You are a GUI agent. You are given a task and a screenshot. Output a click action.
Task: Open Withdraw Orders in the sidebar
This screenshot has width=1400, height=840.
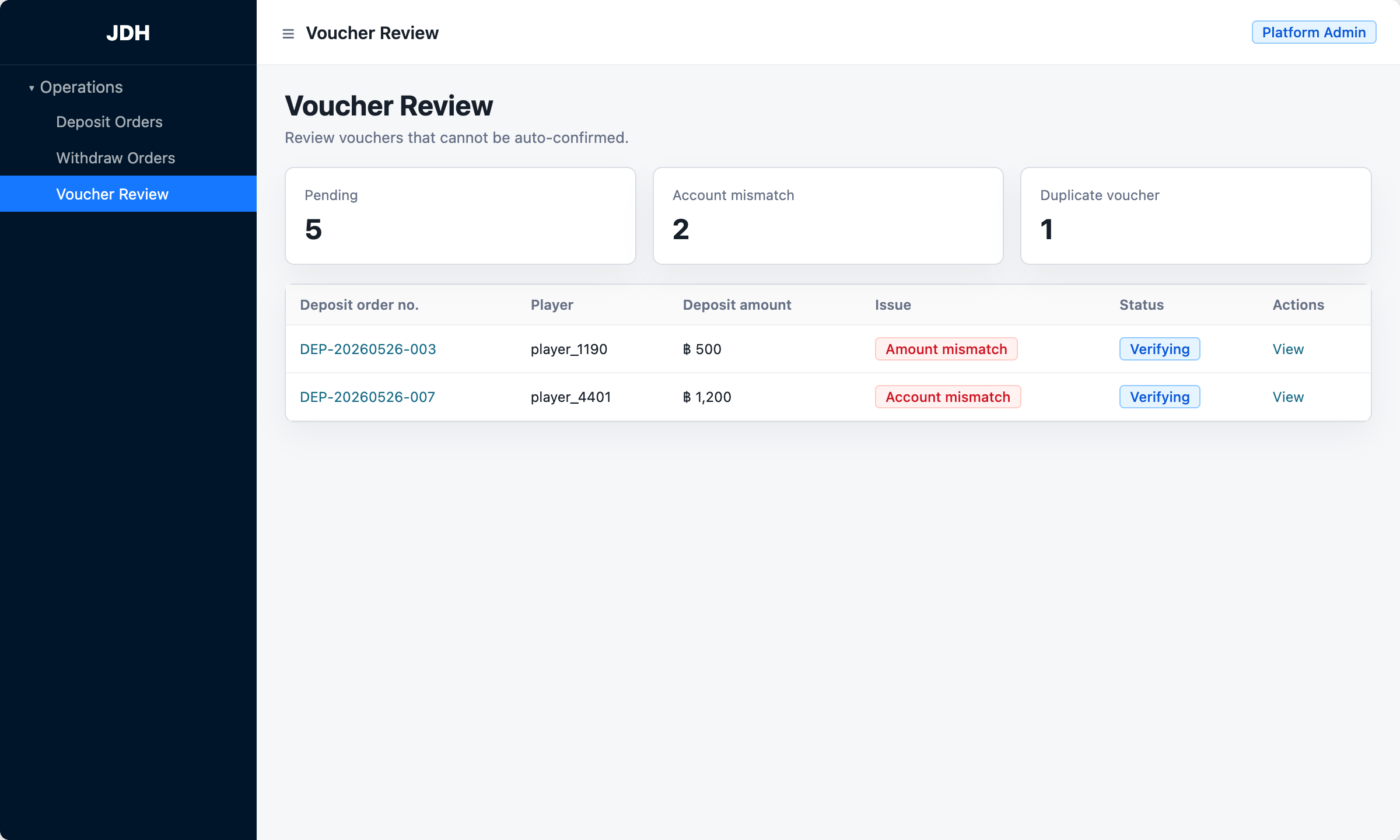pyautogui.click(x=116, y=158)
